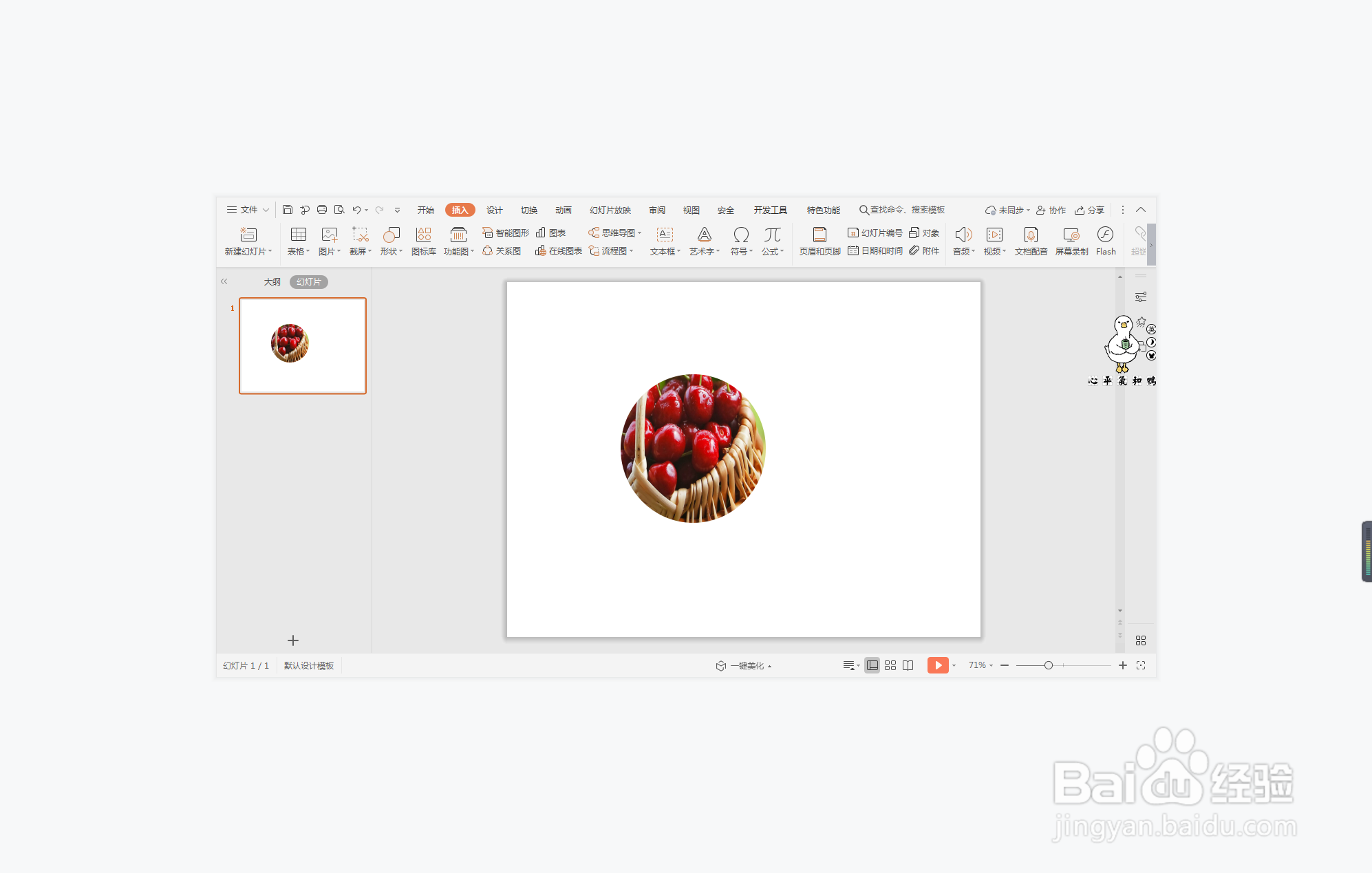Switch to normal view mode
The image size is (1372, 873).
[x=872, y=665]
